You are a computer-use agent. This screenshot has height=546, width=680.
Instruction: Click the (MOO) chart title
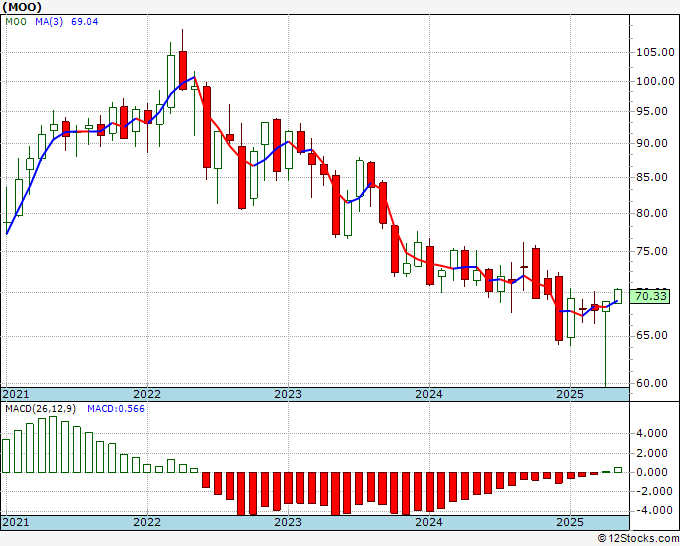pos(22,7)
